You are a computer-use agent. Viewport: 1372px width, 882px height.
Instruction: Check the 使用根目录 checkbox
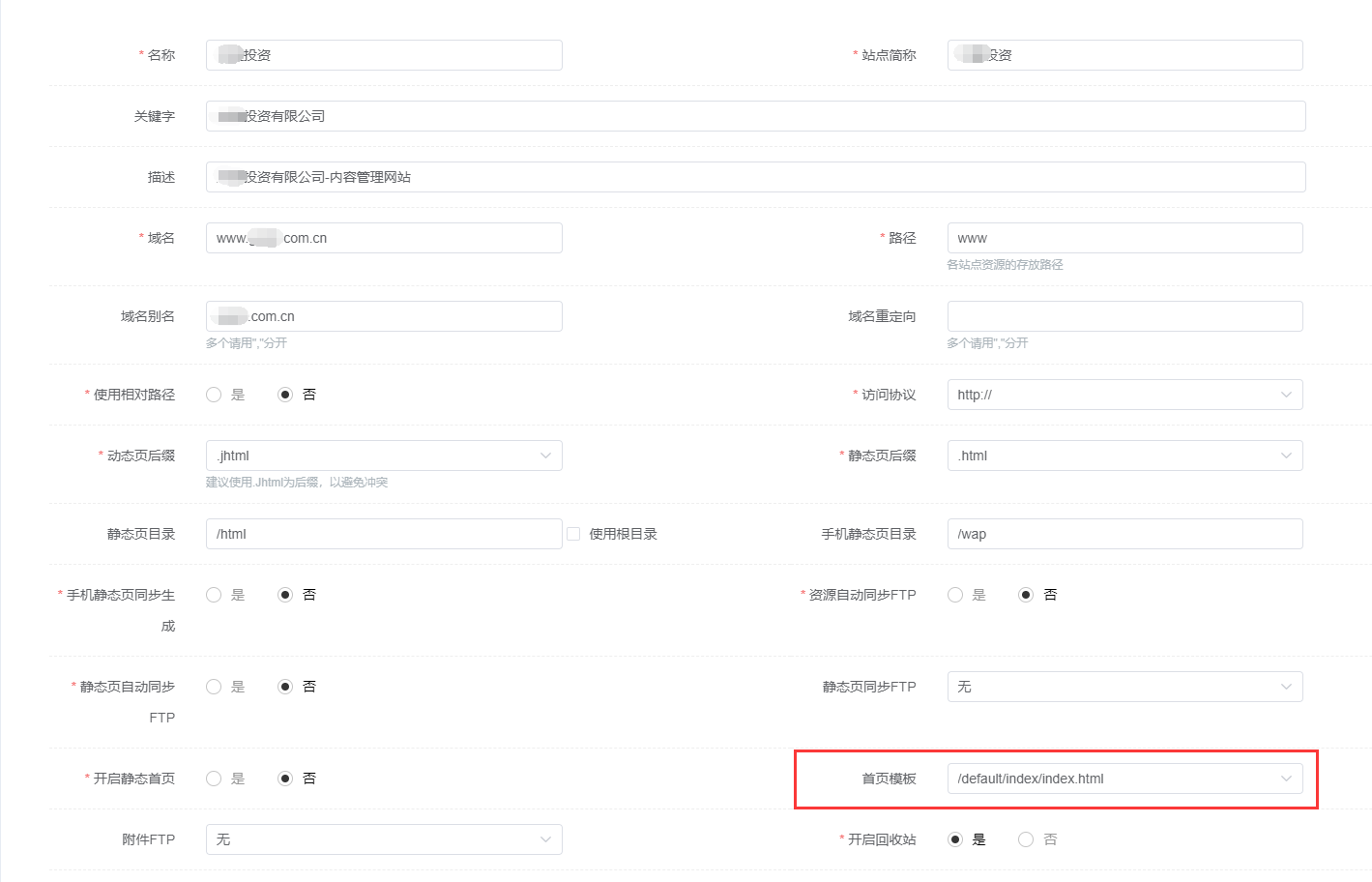(573, 534)
